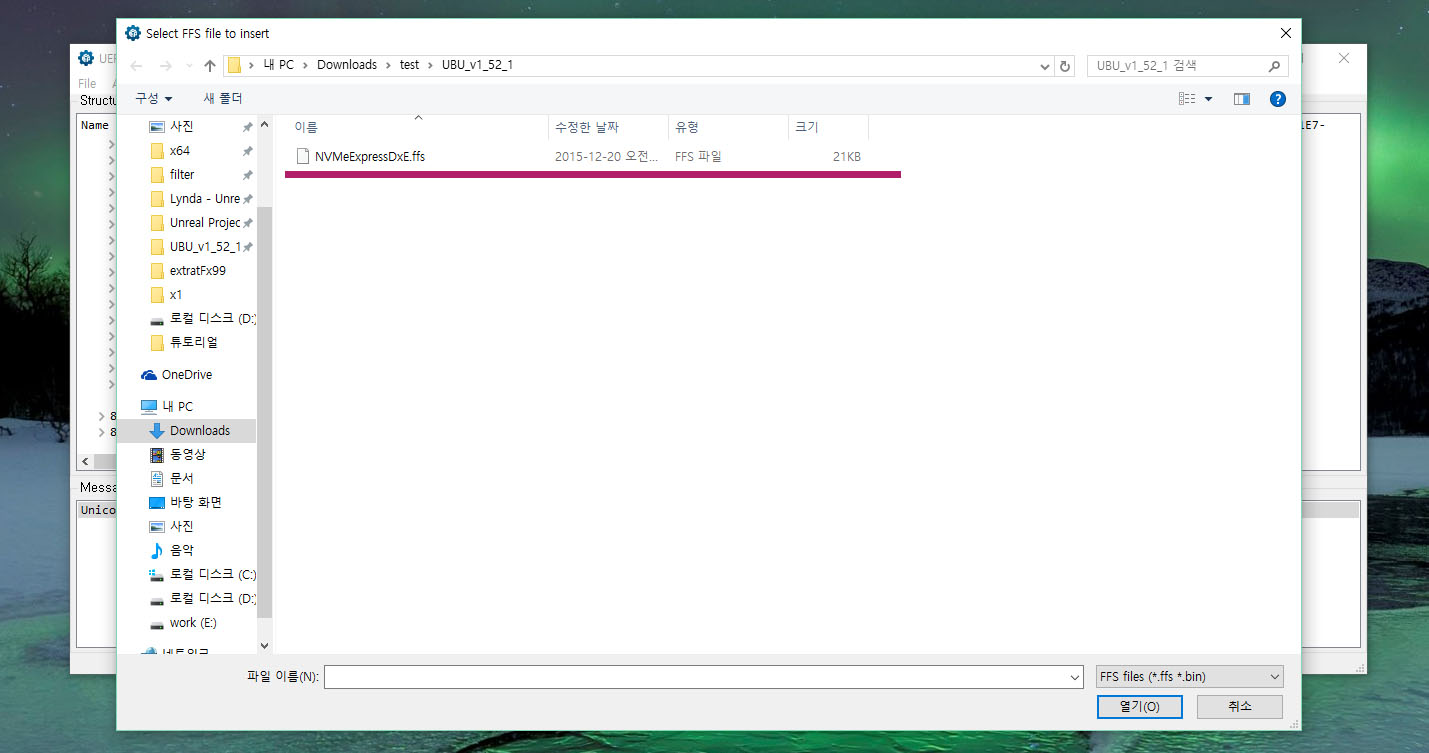Click the Downloads arrow icon
This screenshot has width=1429, height=753.
tap(156, 430)
